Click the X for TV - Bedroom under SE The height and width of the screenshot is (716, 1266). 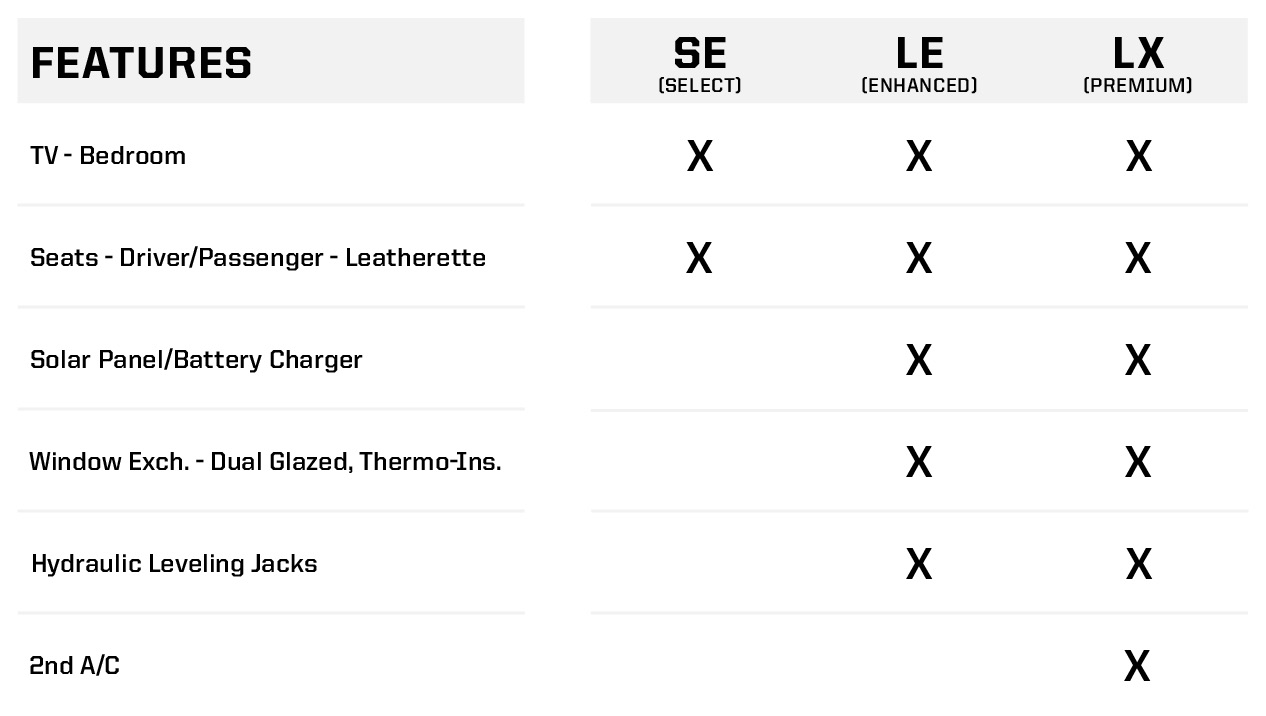tap(700, 157)
